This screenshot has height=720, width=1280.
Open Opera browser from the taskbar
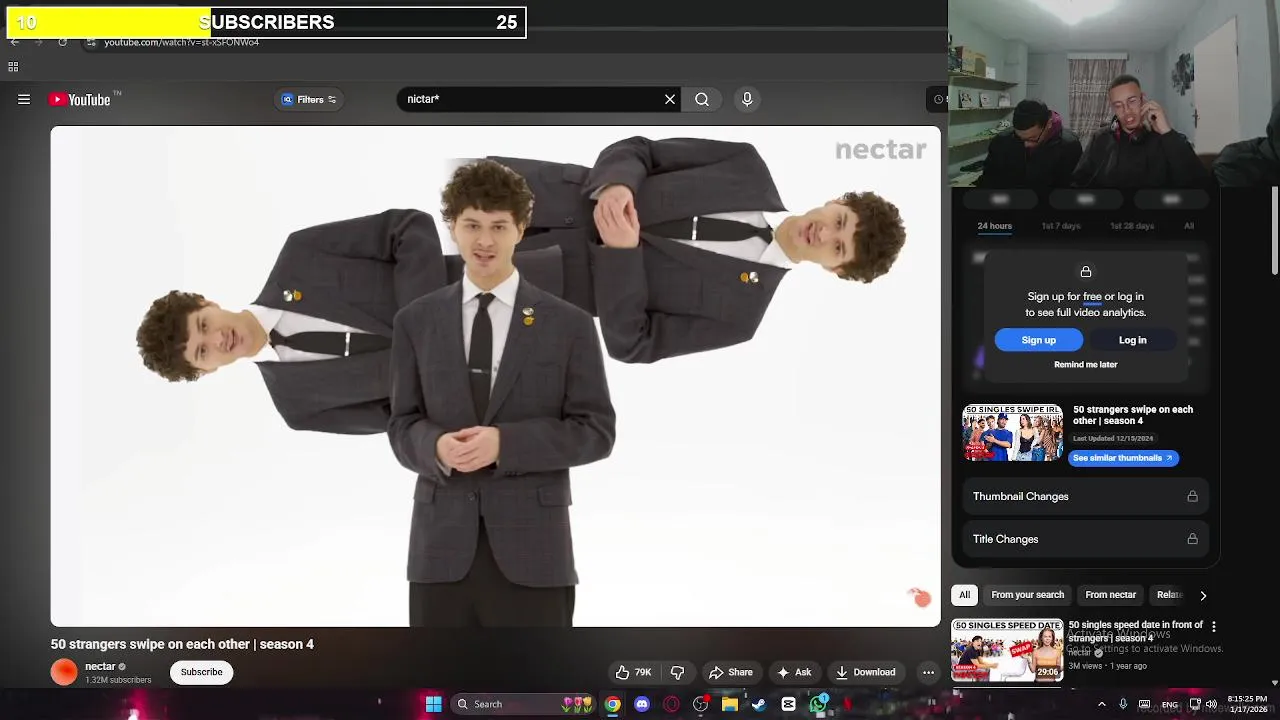click(671, 704)
